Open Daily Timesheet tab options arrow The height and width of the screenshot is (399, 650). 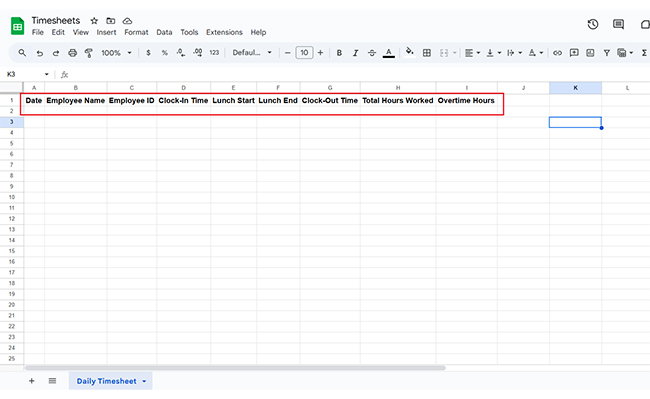coord(144,381)
